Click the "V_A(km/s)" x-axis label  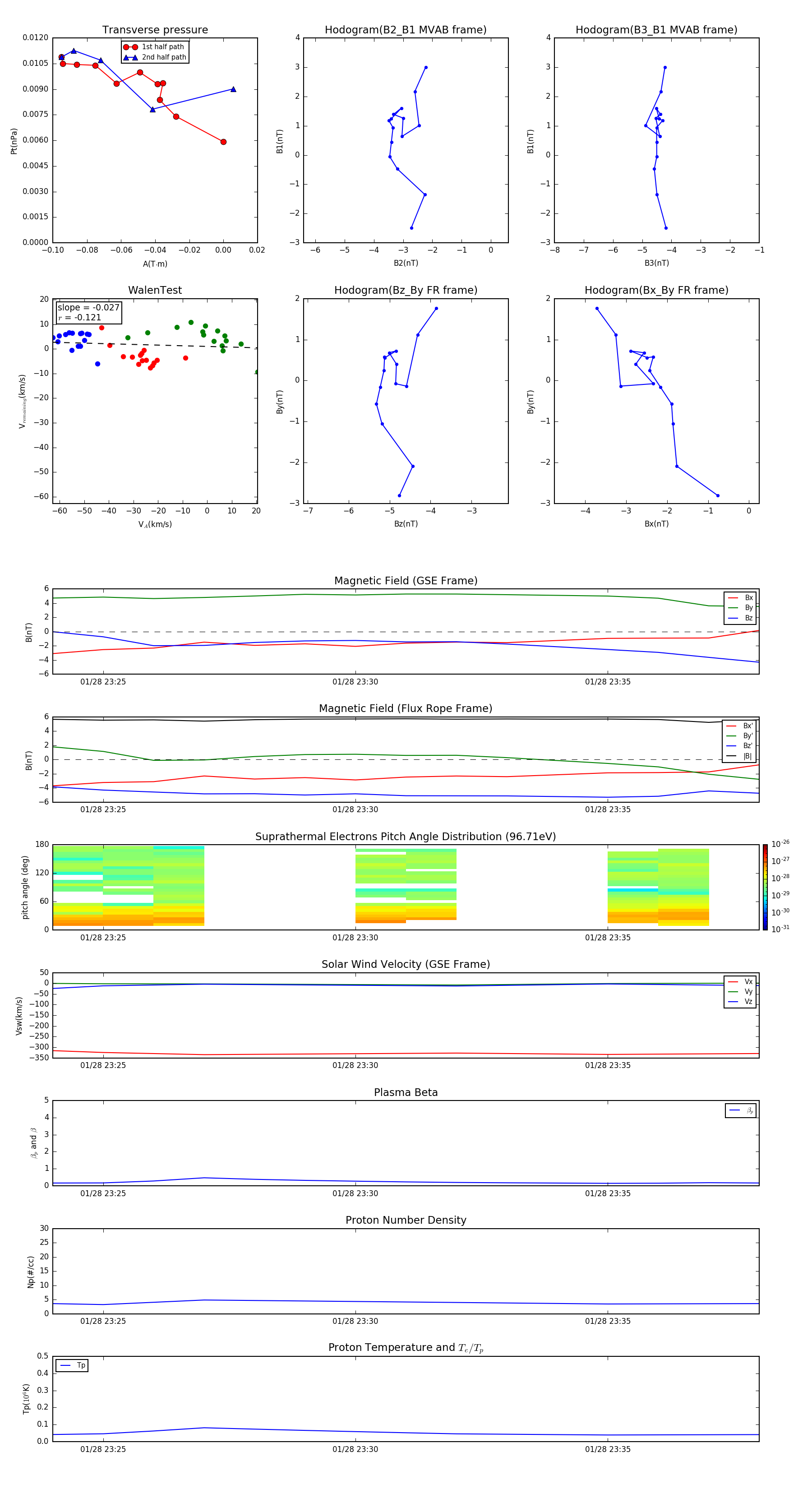[x=155, y=524]
